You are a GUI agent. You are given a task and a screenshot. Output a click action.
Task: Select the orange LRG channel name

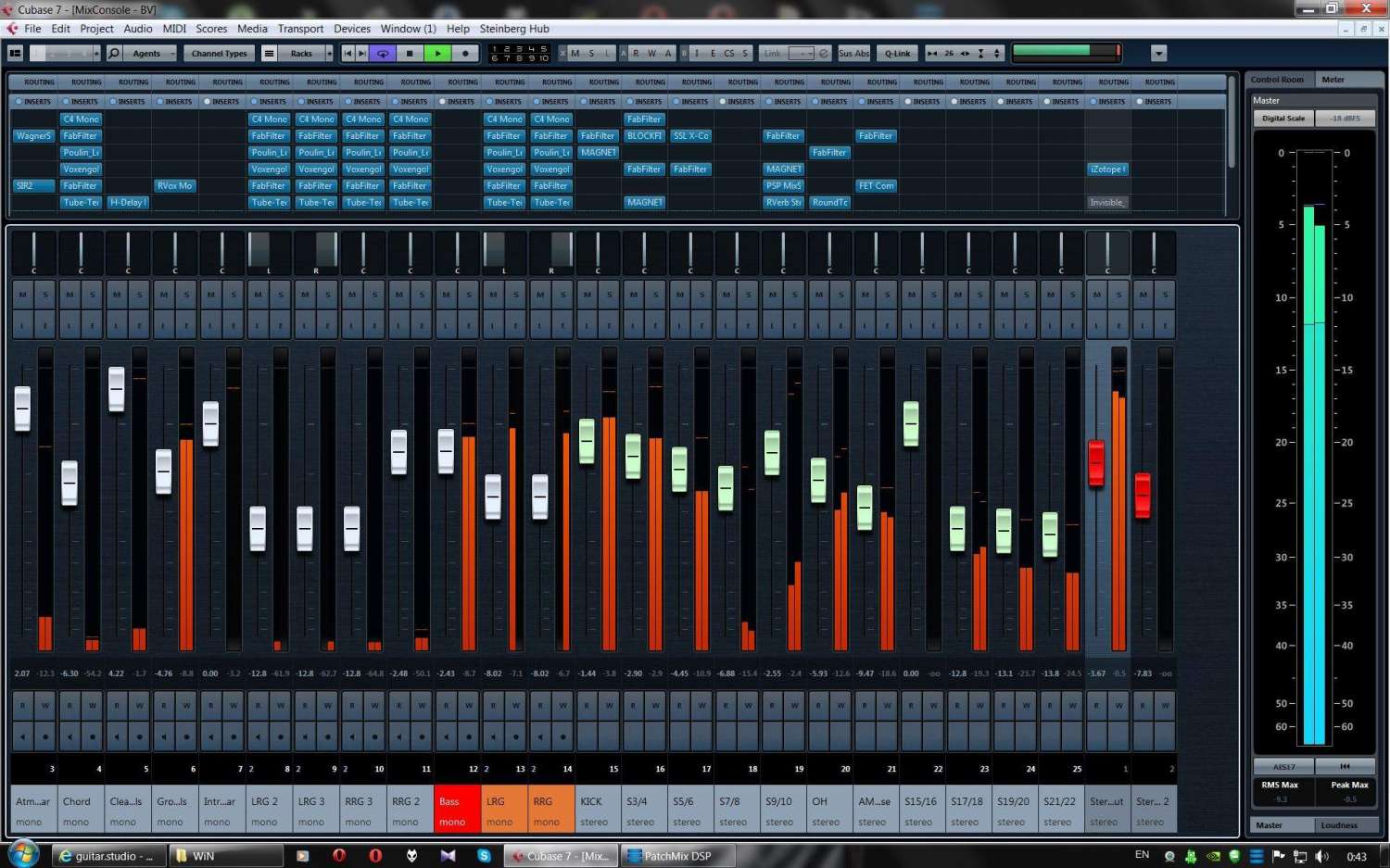tap(504, 809)
